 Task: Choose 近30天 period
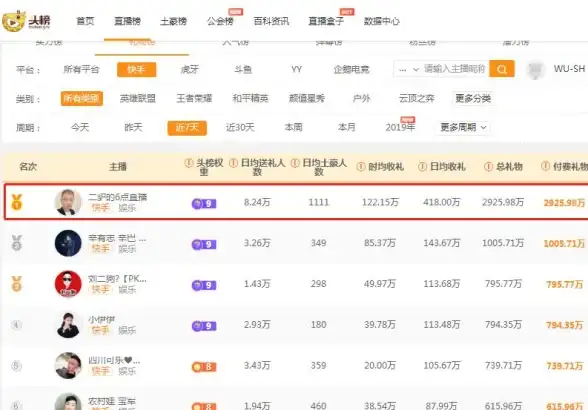240,128
